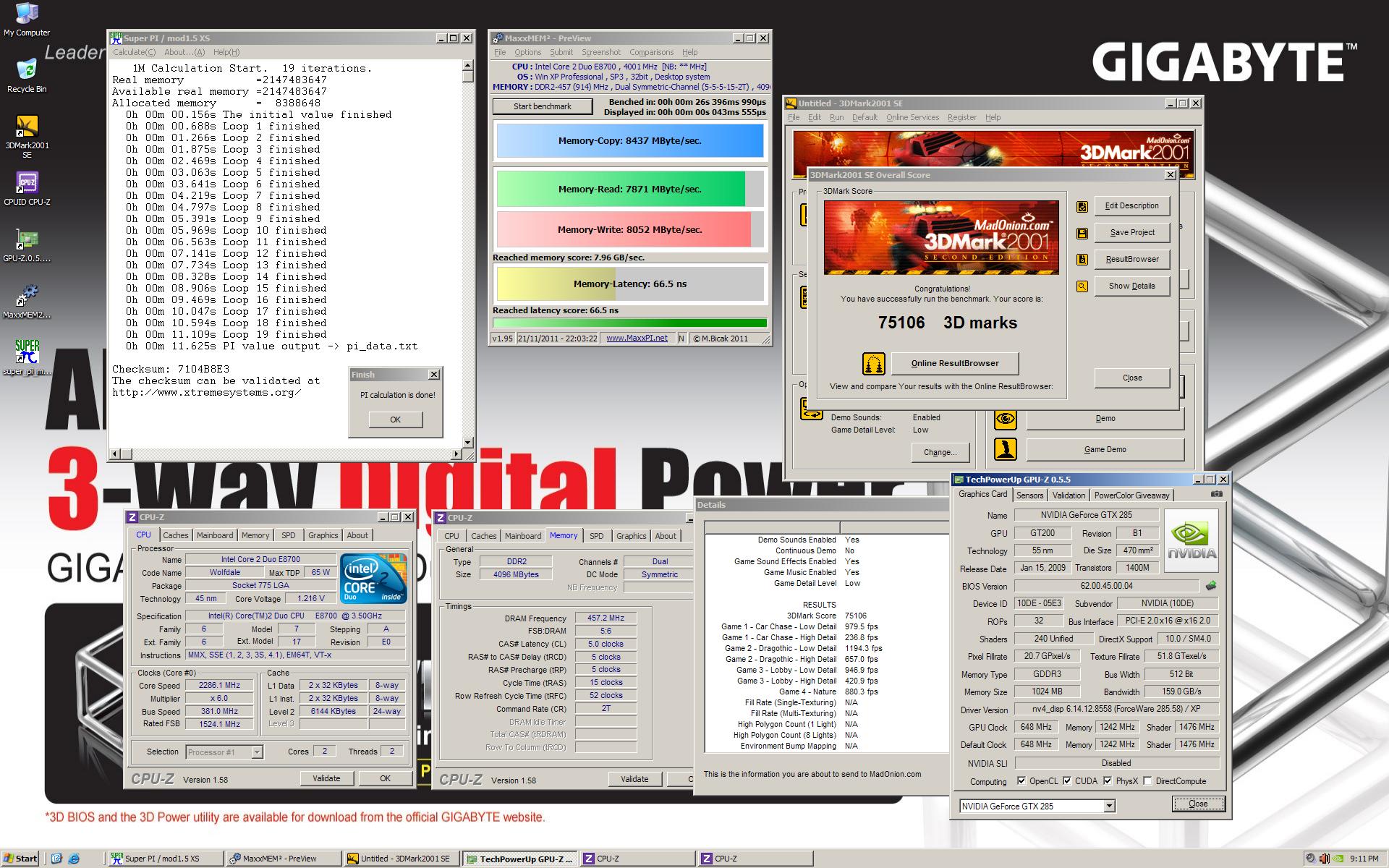This screenshot has width=1389, height=868.
Task: Click the Intel Core 2 Duo logo in CPU-Z
Action: coord(373,579)
